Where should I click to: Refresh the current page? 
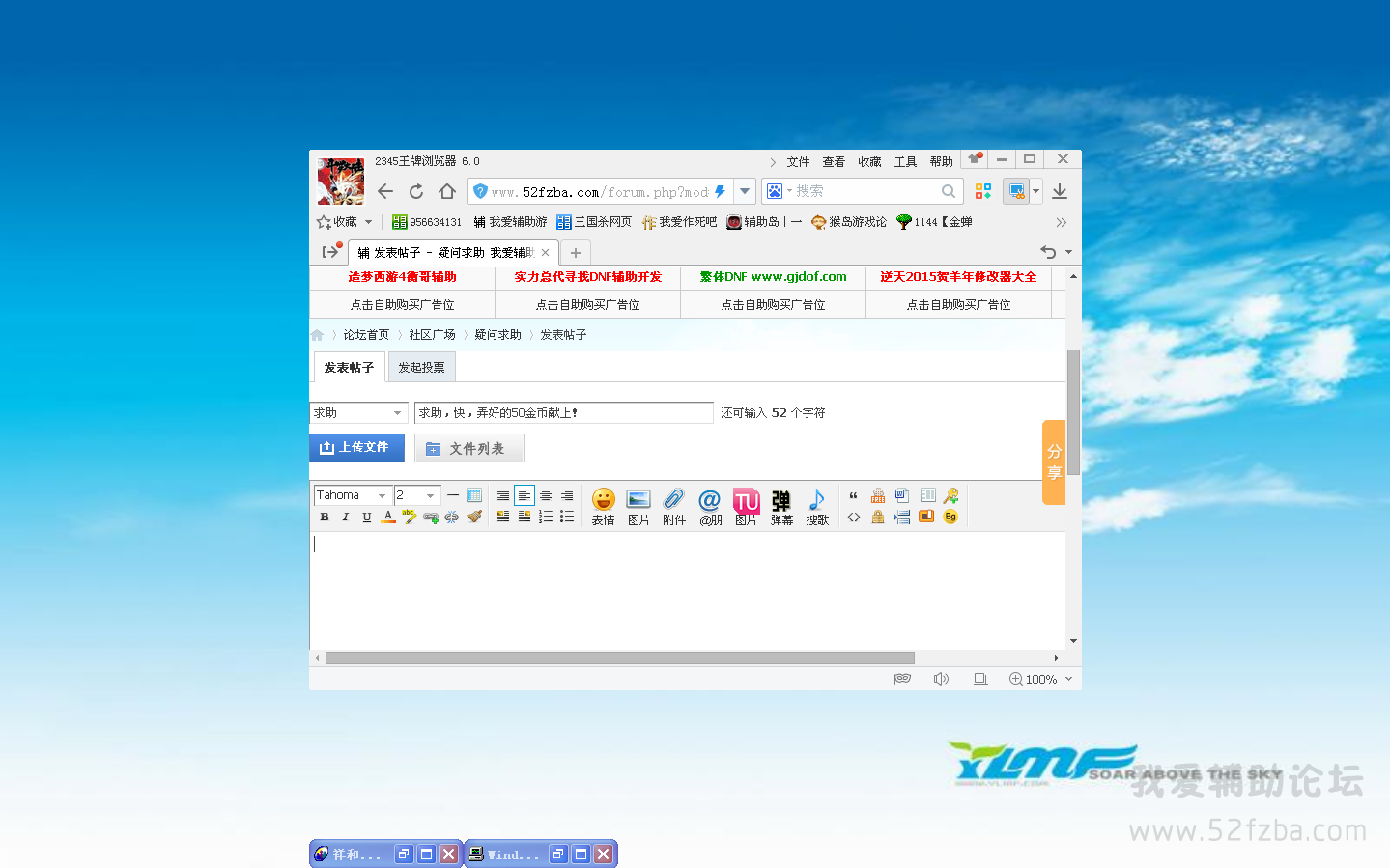click(416, 191)
